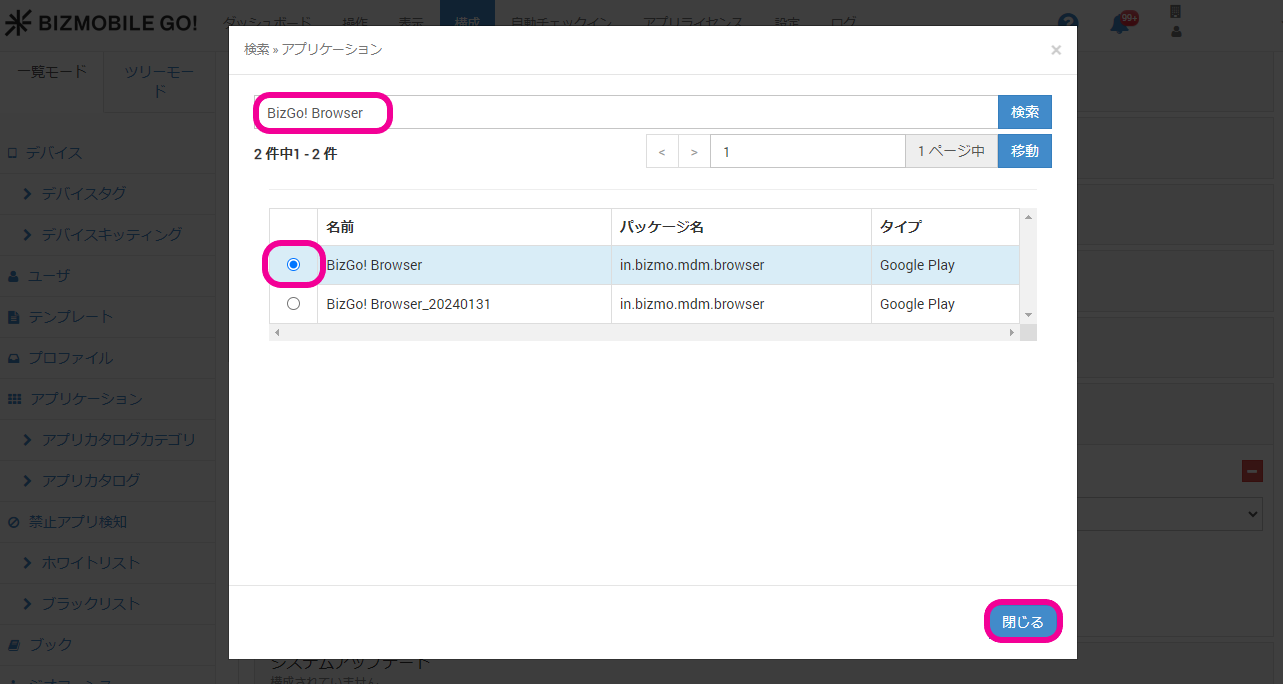Screen dimensions: 1283x684
Task: Open the dropdown below the minus icon
Action: (1170, 513)
